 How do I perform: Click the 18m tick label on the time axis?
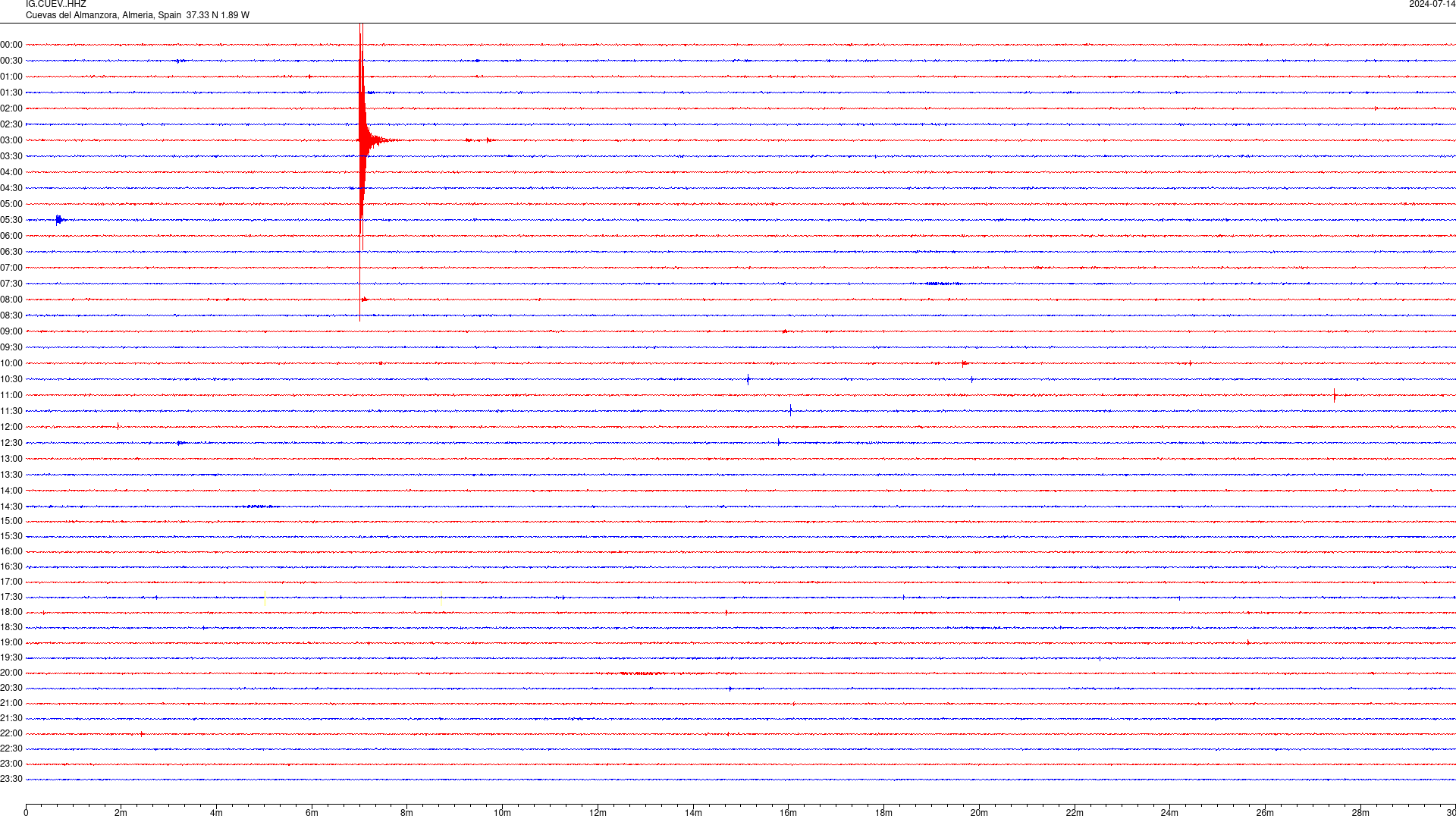[x=883, y=813]
